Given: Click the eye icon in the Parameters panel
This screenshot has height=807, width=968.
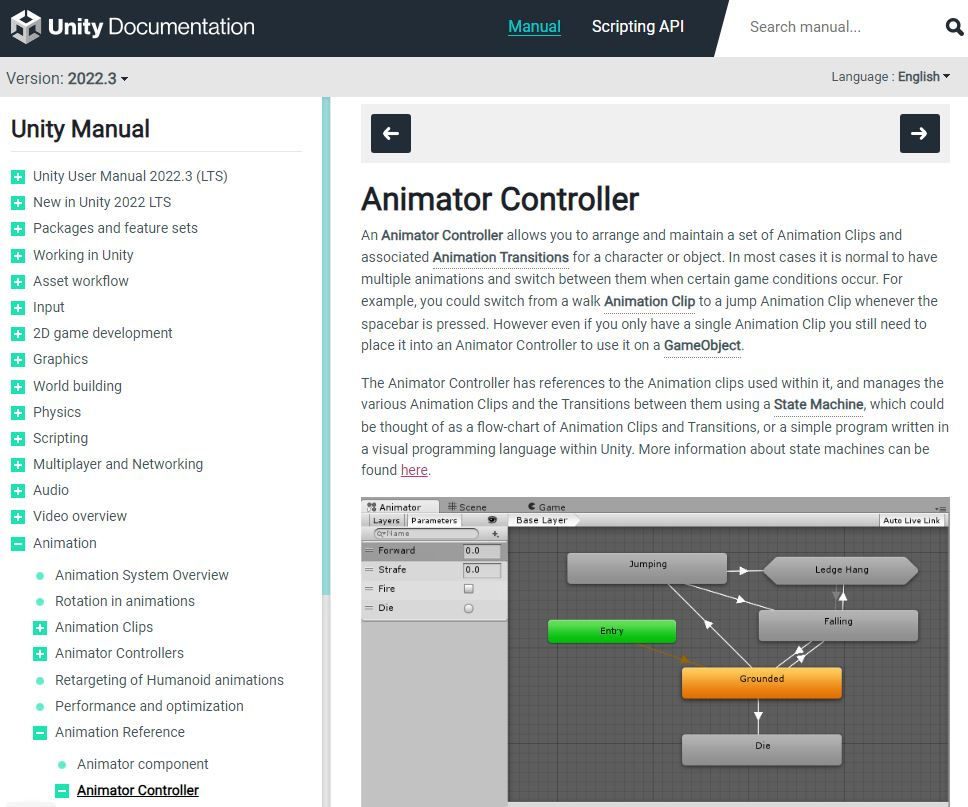Looking at the screenshot, I should click(492, 519).
